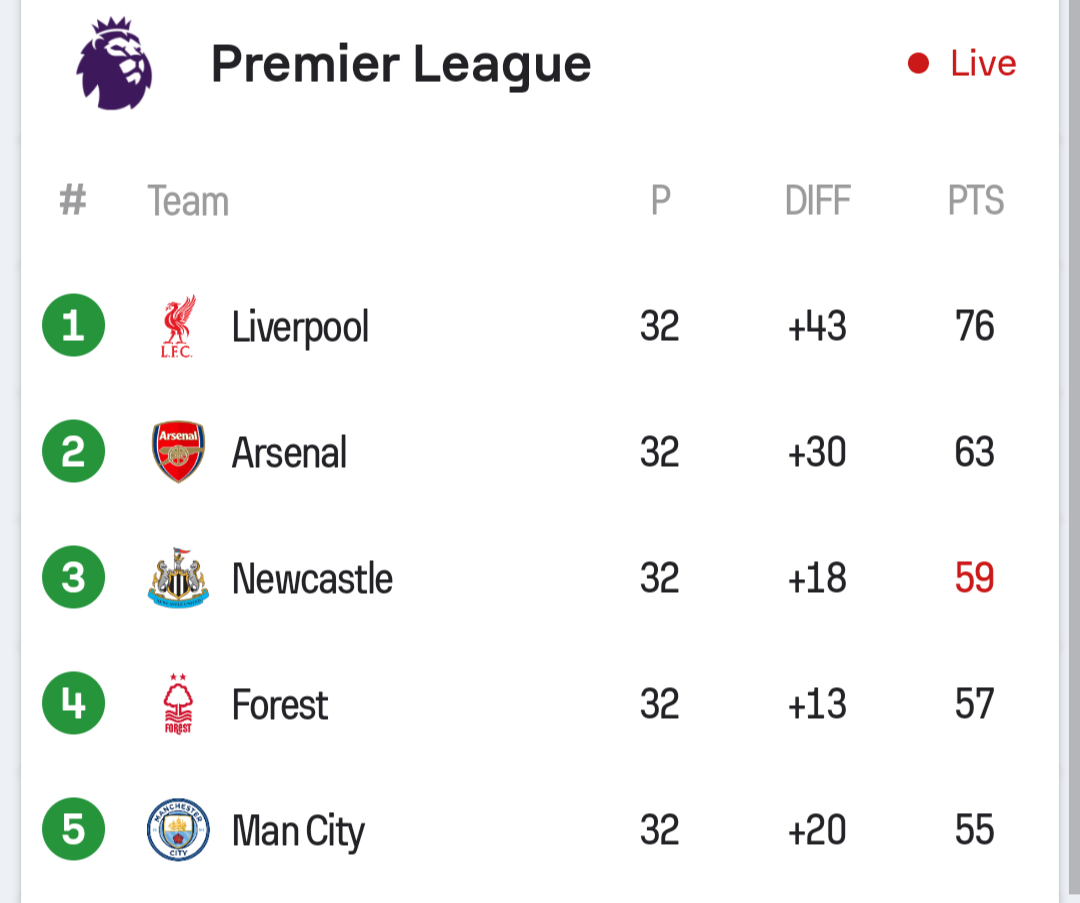Click the Arsenal club crest
Viewport: 1080px width, 903px height.
178,452
